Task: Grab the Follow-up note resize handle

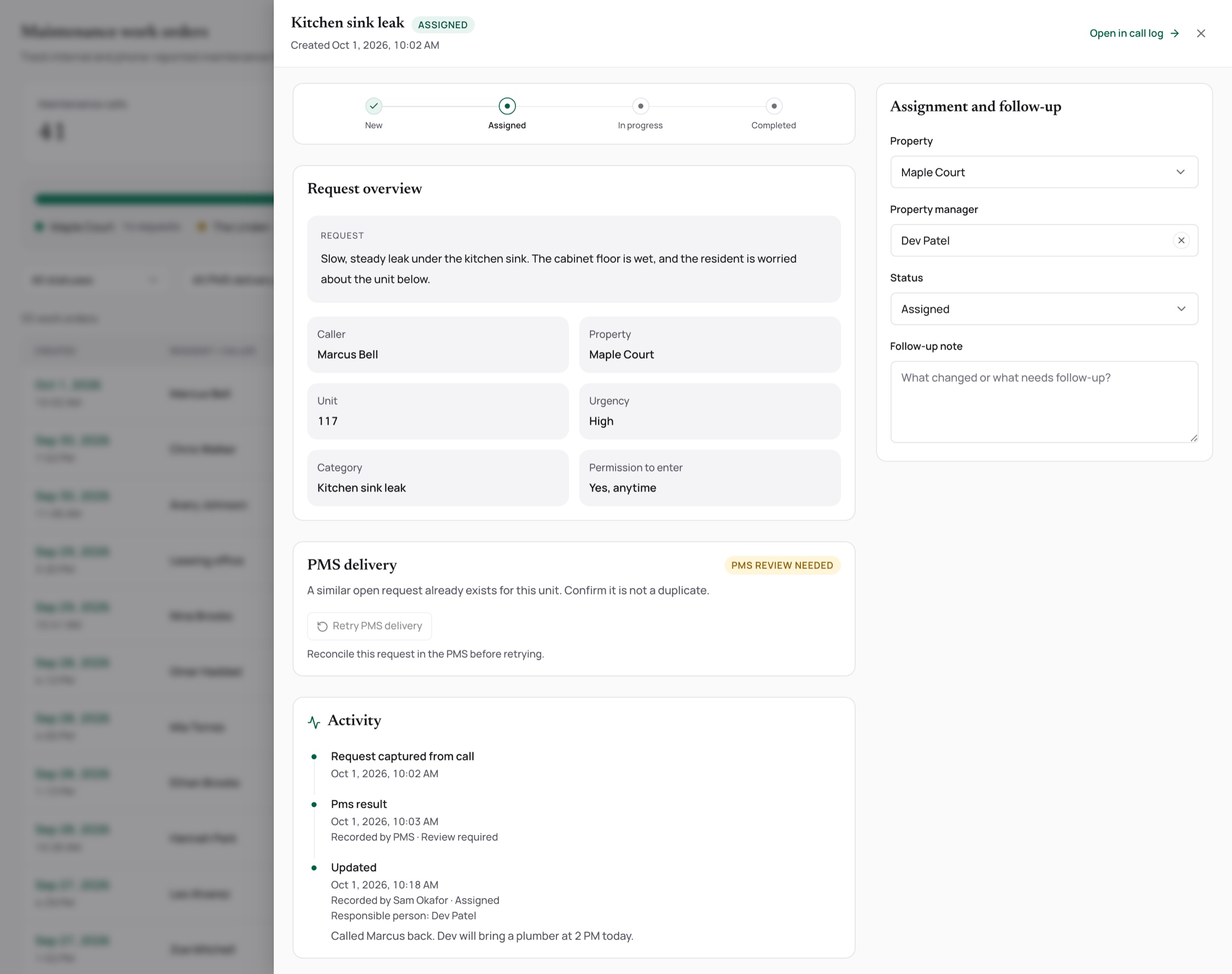Action: (1194, 438)
